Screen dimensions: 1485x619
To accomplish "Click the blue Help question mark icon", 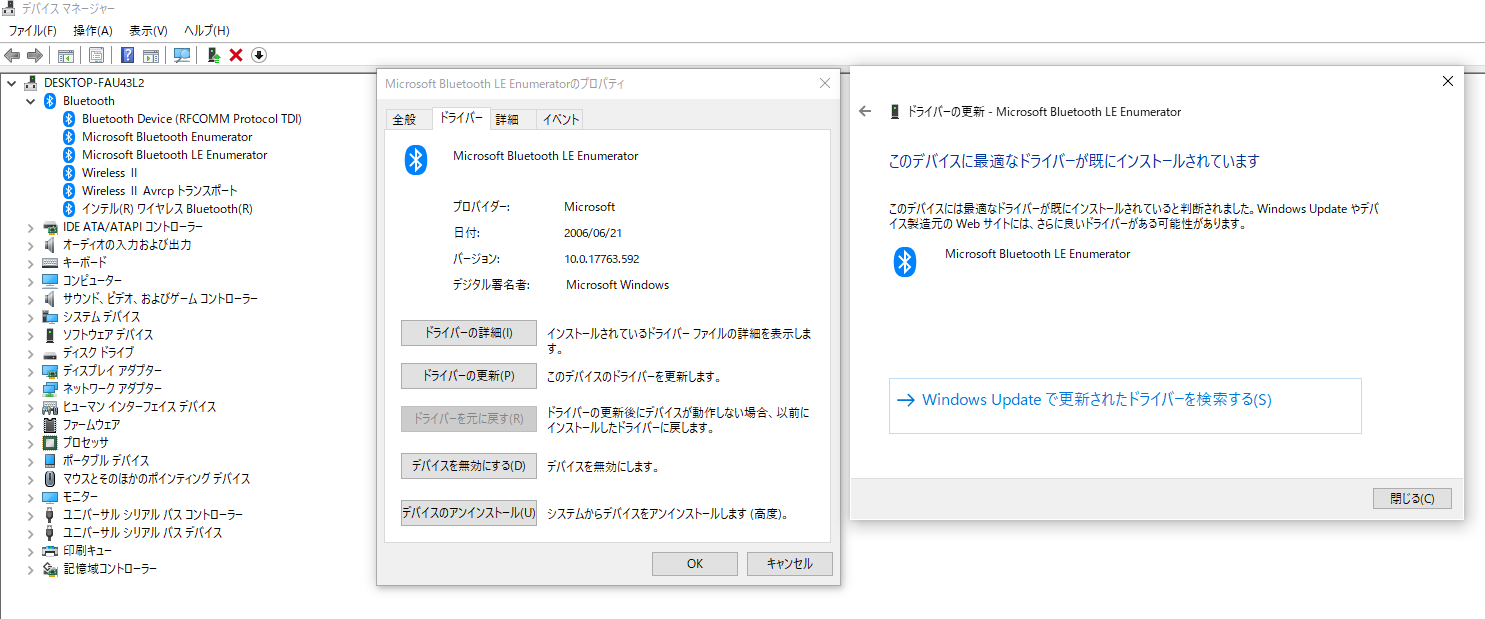I will pyautogui.click(x=128, y=55).
